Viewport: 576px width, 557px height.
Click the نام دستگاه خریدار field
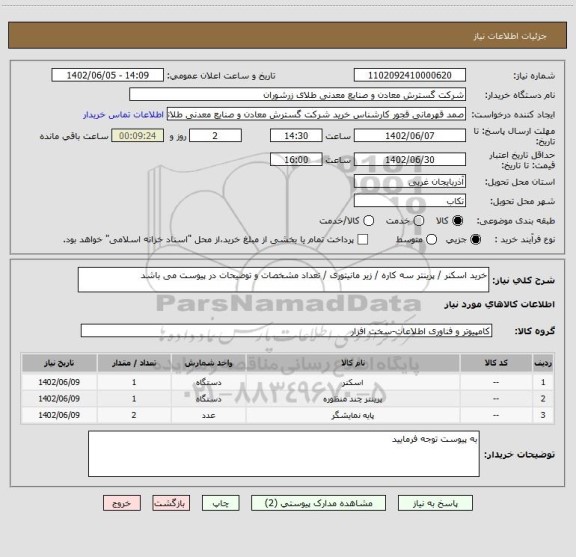[298, 95]
